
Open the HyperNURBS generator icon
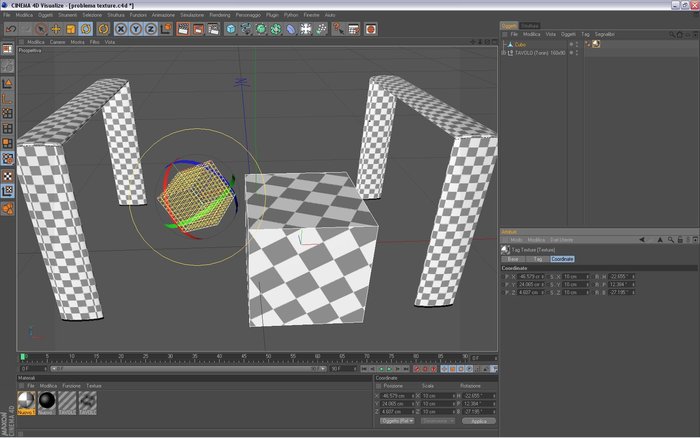click(x=261, y=29)
